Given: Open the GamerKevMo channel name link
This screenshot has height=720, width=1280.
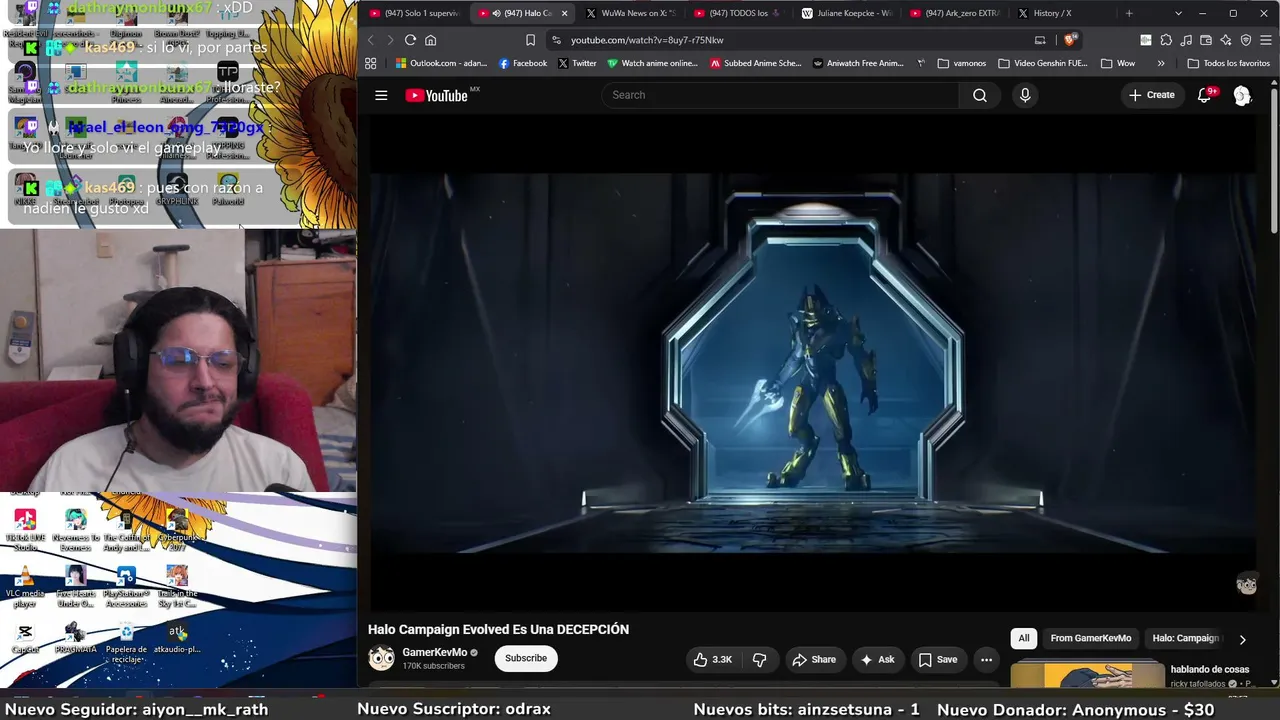Looking at the screenshot, I should [435, 652].
